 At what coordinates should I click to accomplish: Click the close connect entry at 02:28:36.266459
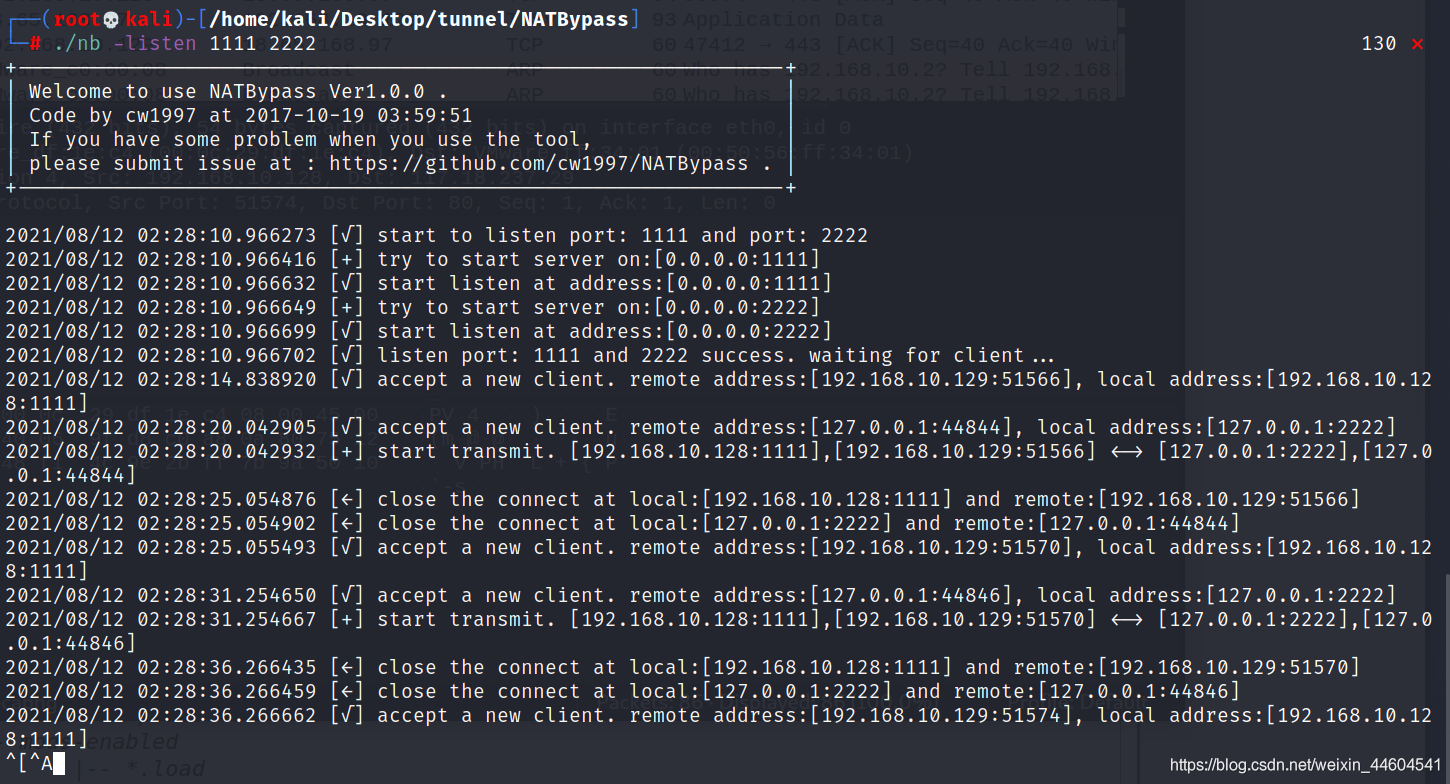623,692
